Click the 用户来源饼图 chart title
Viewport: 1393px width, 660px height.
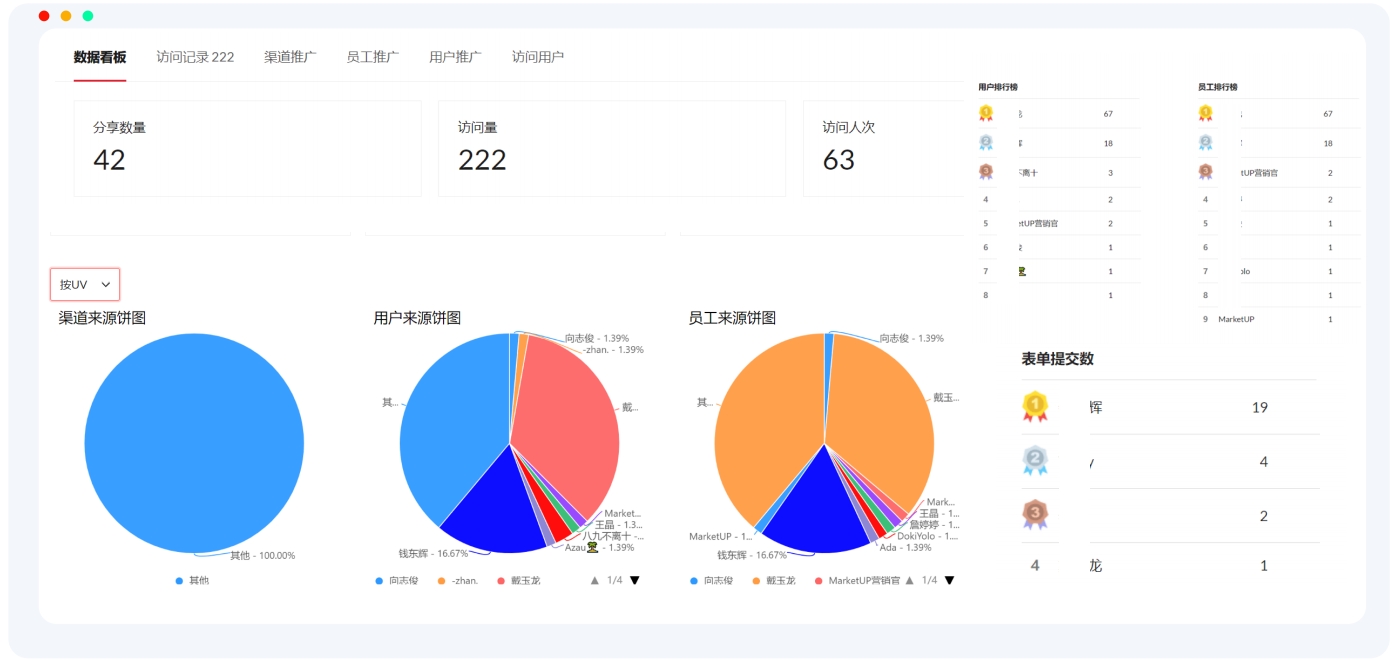[x=417, y=318]
